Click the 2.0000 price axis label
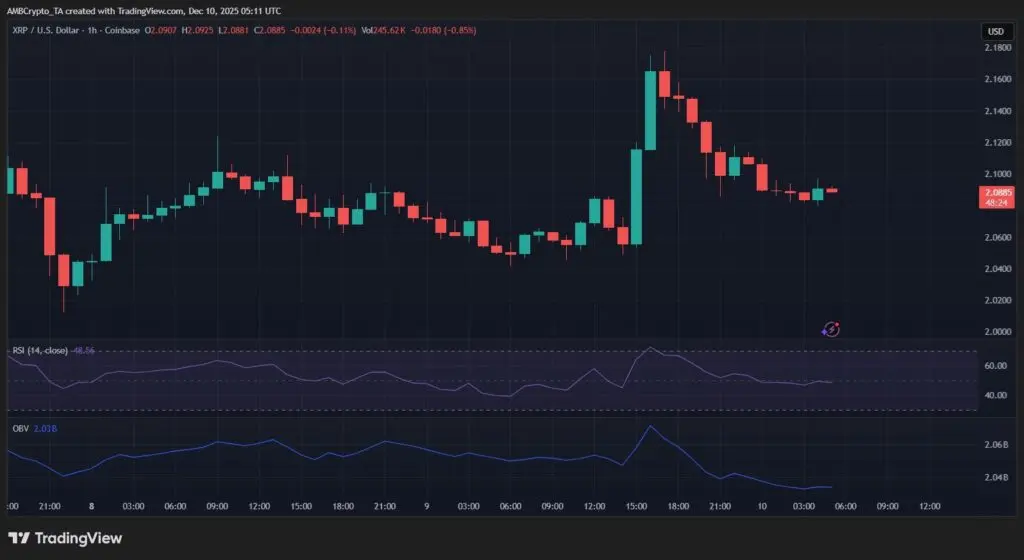 point(996,332)
